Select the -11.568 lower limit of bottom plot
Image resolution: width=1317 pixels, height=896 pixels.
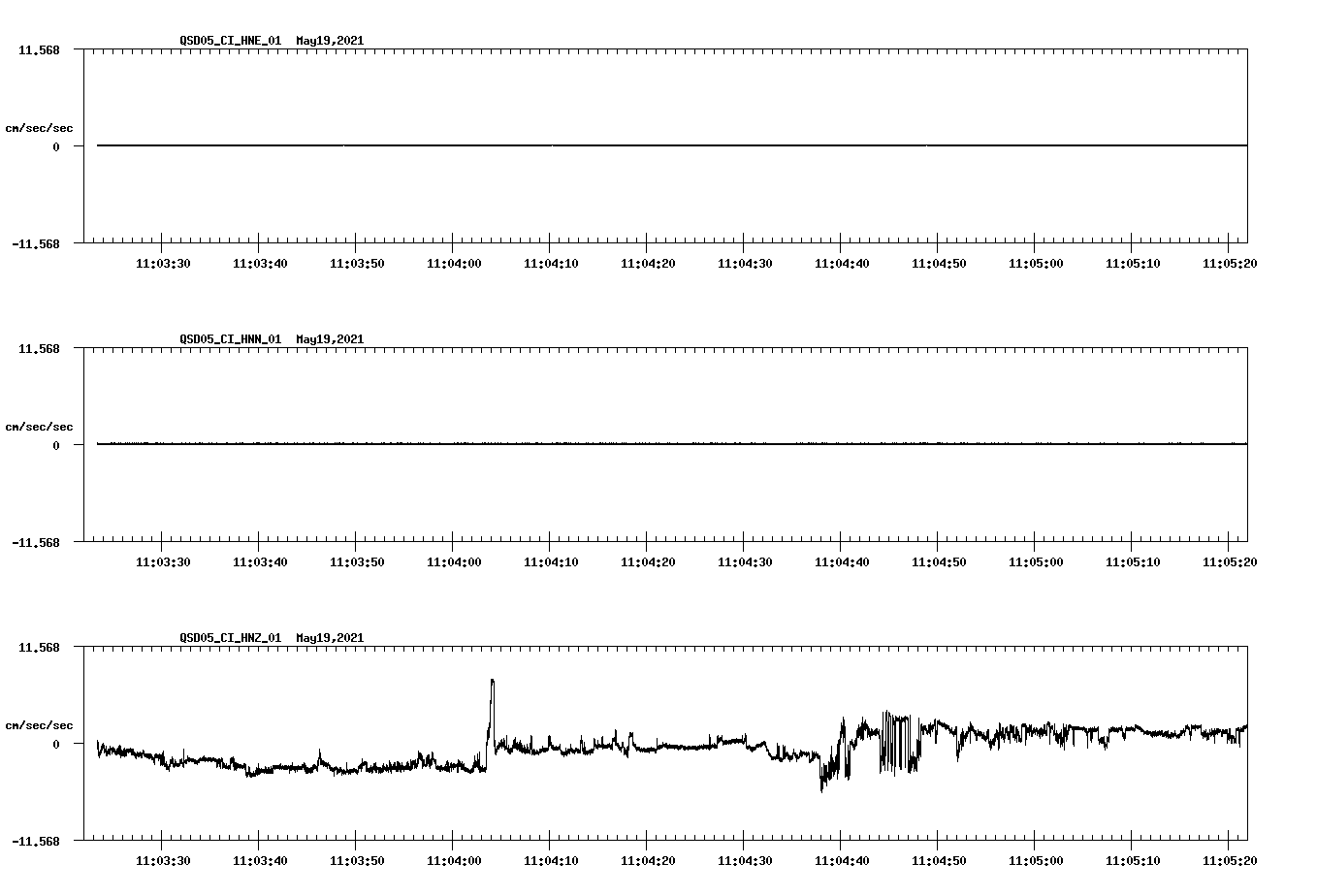click(36, 843)
